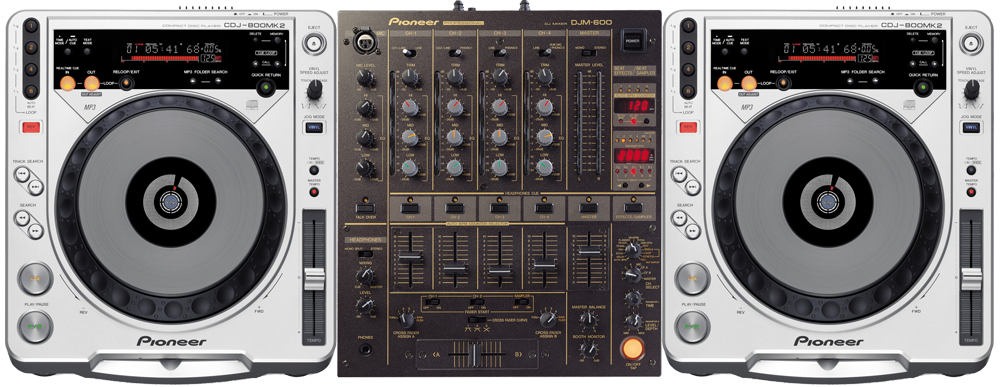Screen dimensions: 1000x387
Task: Click the green QUICK RETURN button on the right deck
Action: pos(922,87)
